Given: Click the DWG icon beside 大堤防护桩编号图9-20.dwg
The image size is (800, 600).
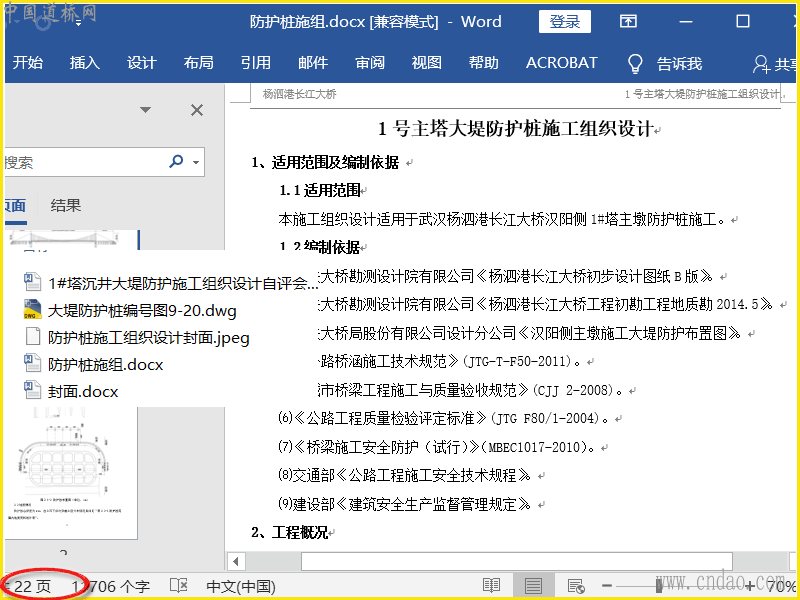Looking at the screenshot, I should [33, 309].
